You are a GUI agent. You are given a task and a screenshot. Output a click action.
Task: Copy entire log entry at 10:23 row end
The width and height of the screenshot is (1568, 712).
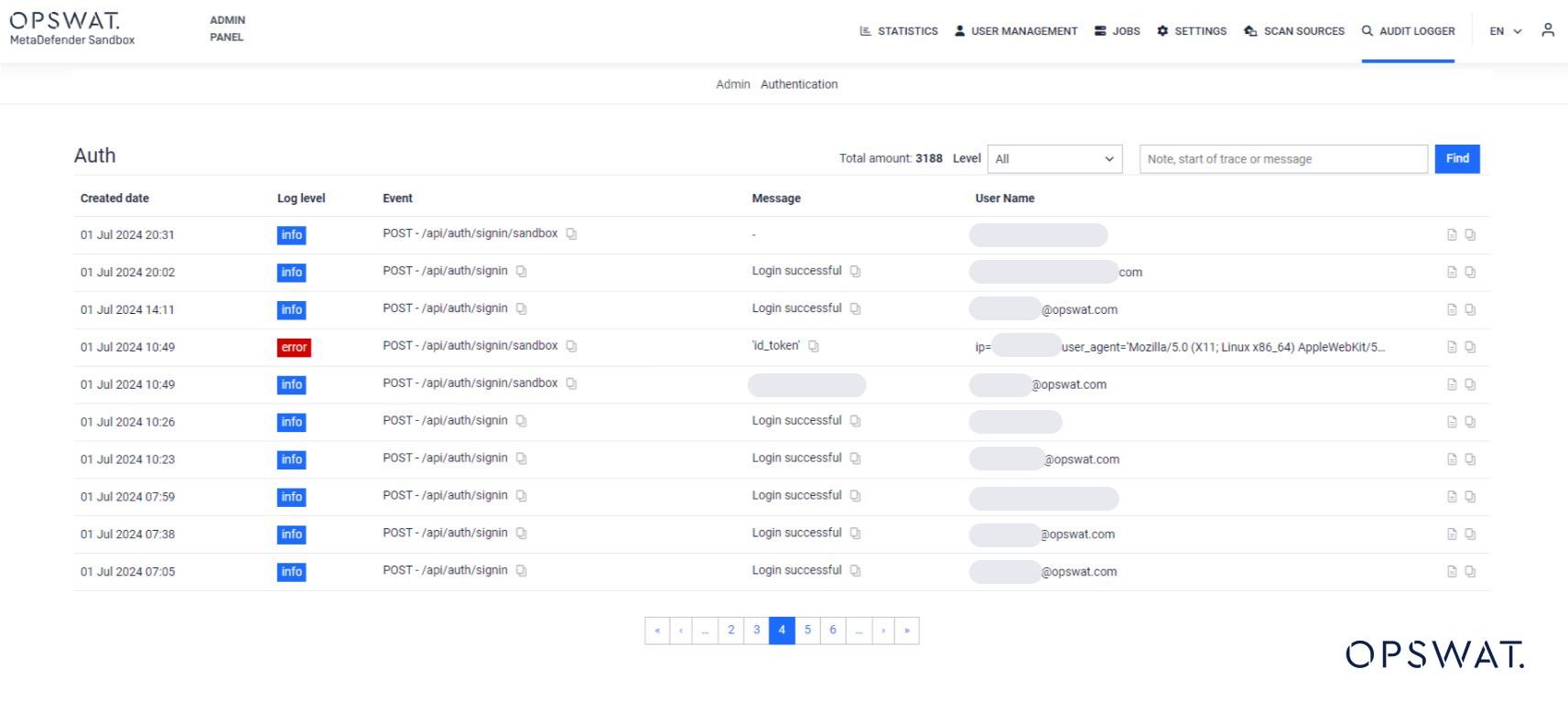point(1470,459)
